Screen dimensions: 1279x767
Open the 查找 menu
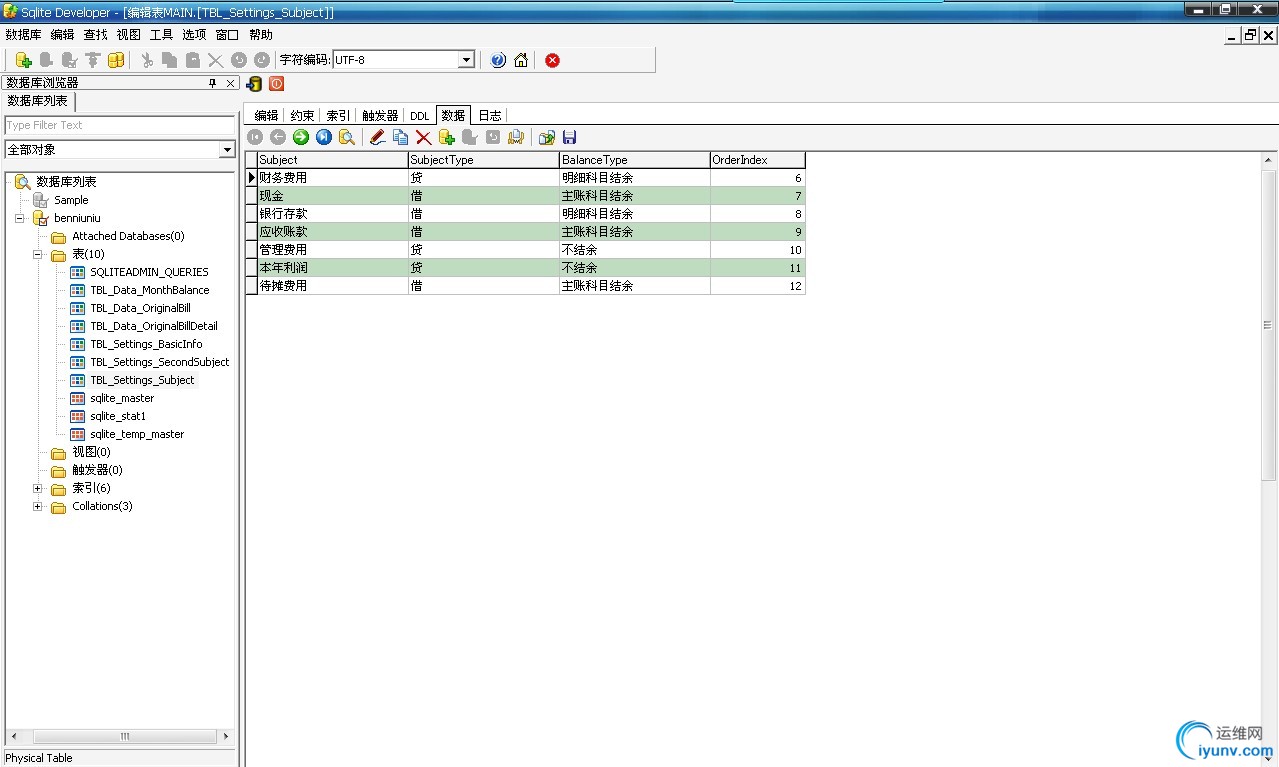tap(95, 35)
